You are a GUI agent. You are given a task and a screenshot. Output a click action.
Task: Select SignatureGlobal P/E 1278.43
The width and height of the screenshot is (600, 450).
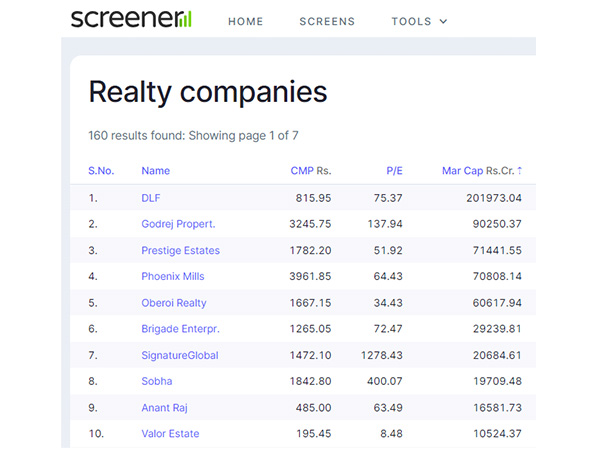[382, 355]
